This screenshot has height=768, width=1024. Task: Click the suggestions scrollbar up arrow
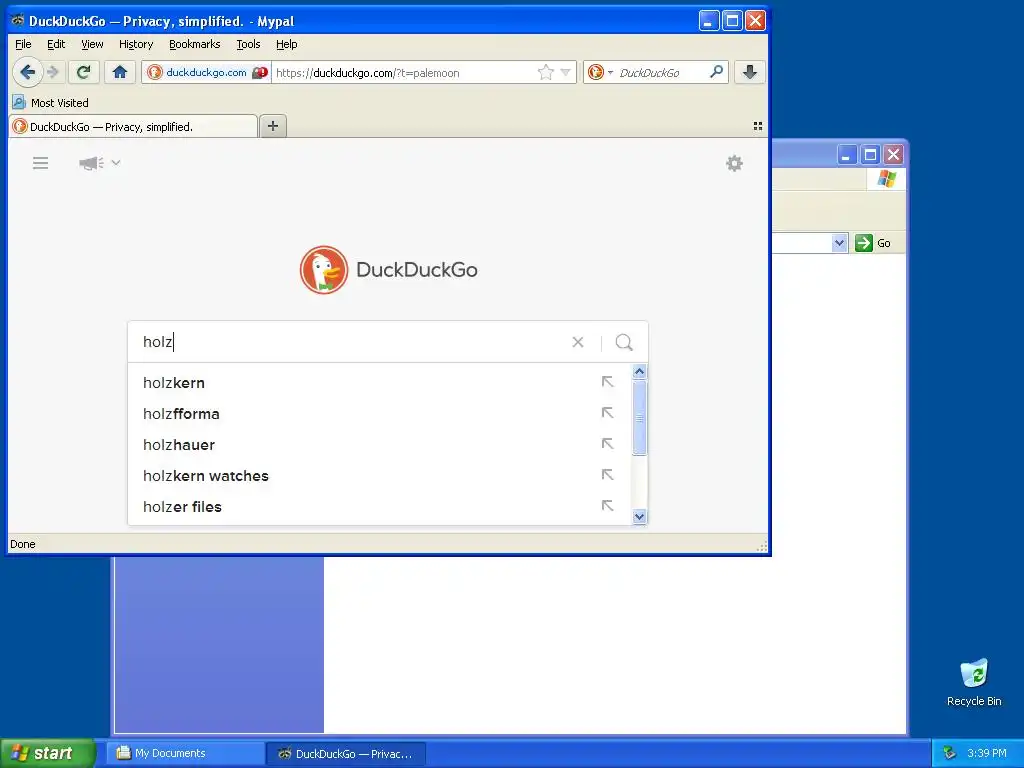pyautogui.click(x=639, y=372)
